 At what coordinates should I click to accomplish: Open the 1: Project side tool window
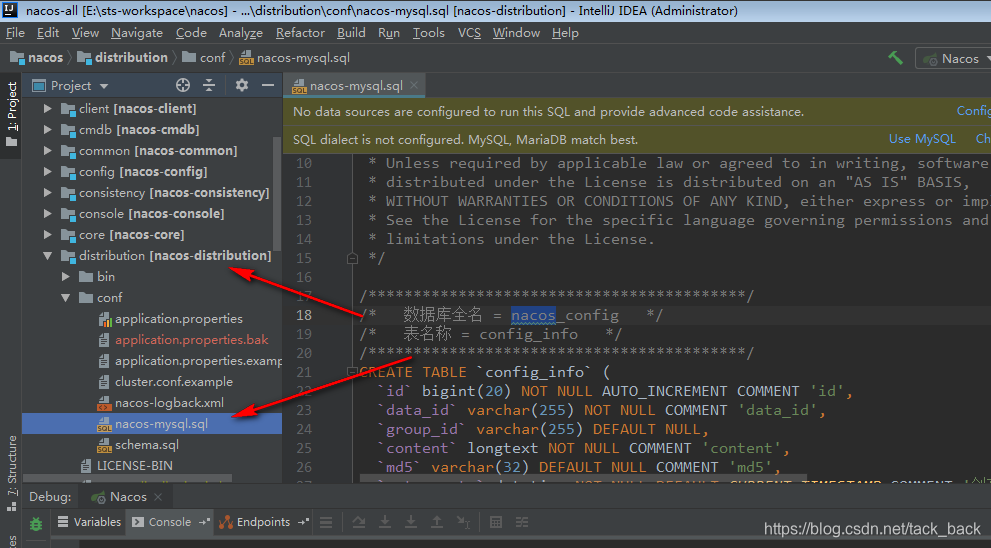[11, 114]
